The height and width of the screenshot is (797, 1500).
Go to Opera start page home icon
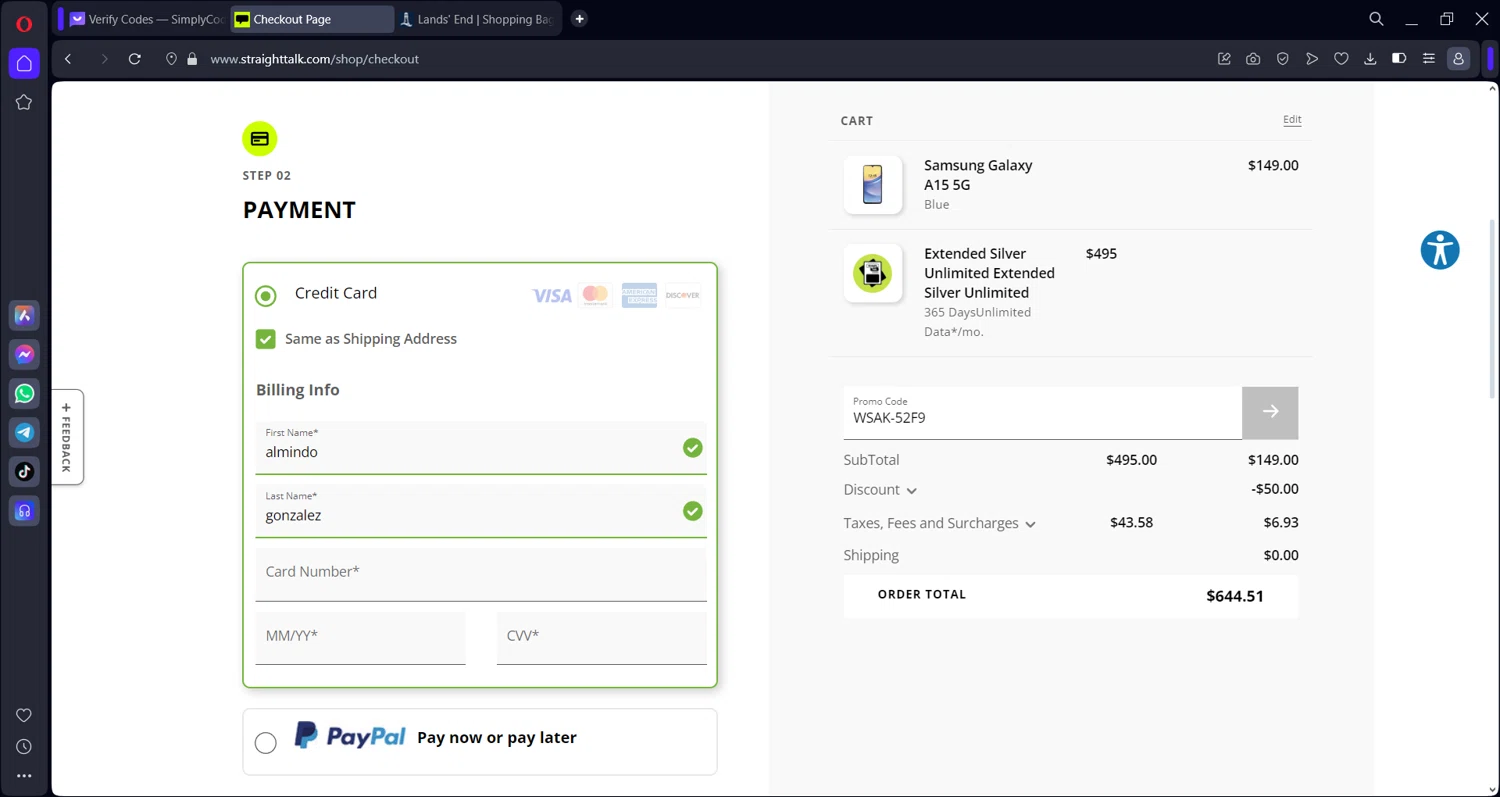click(24, 64)
